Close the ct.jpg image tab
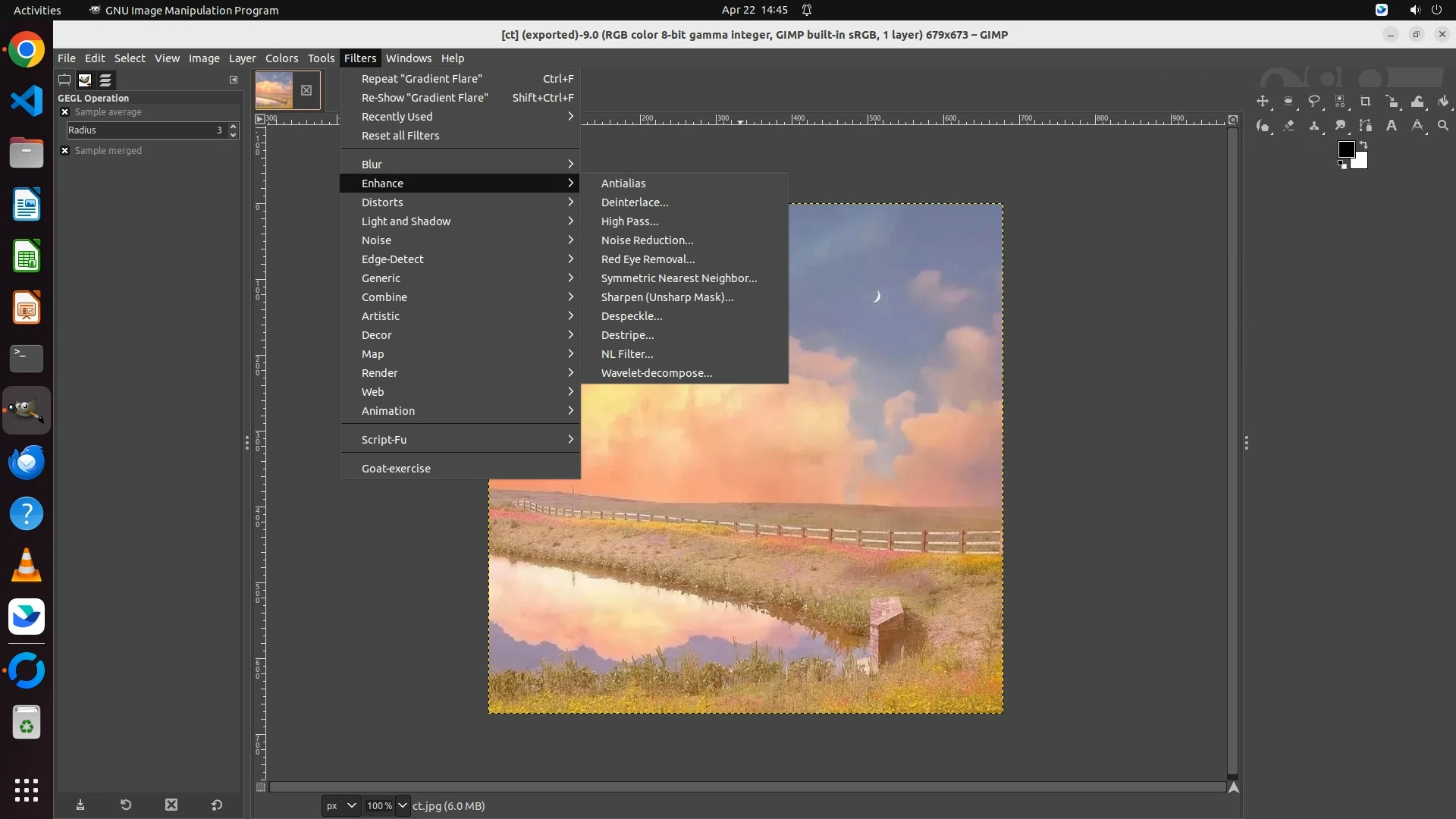Screen dimensions: 1456x819 306,90
